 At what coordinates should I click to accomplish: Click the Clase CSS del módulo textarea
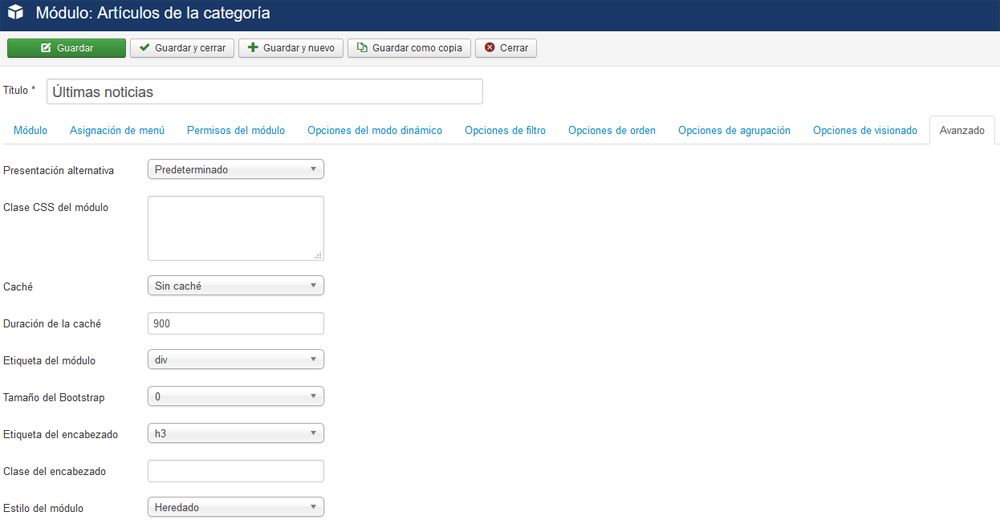point(236,228)
